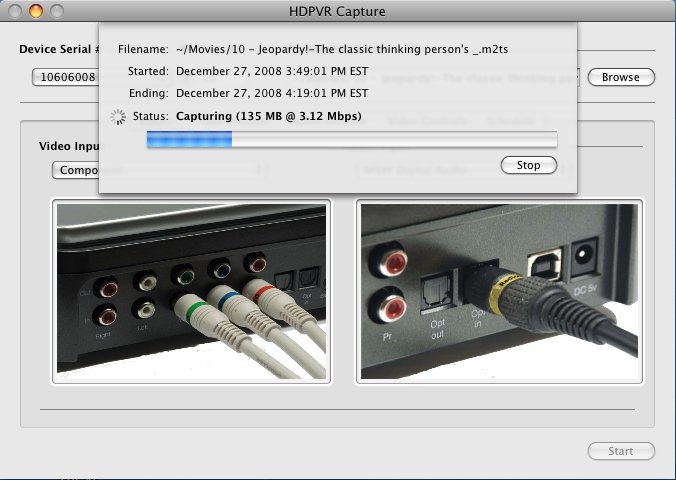
Task: Click the spinning status indicator
Action: pos(118,116)
